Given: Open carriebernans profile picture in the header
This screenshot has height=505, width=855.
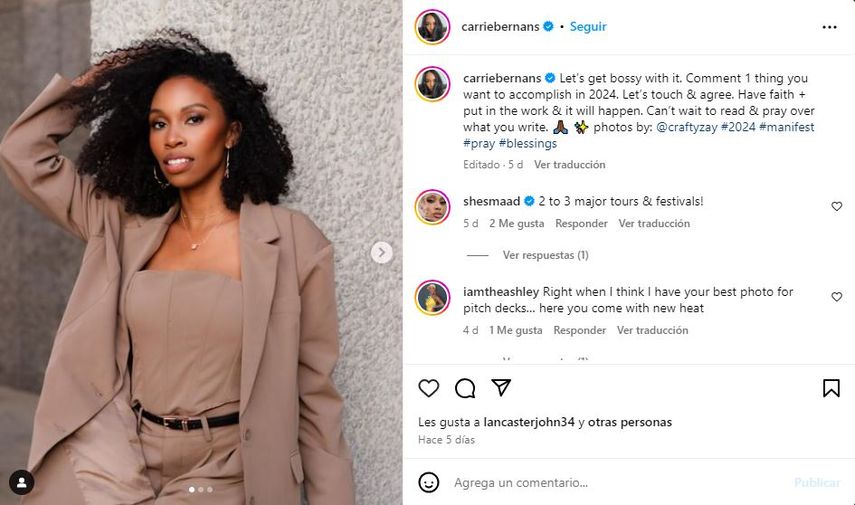Looking at the screenshot, I should pos(432,27).
